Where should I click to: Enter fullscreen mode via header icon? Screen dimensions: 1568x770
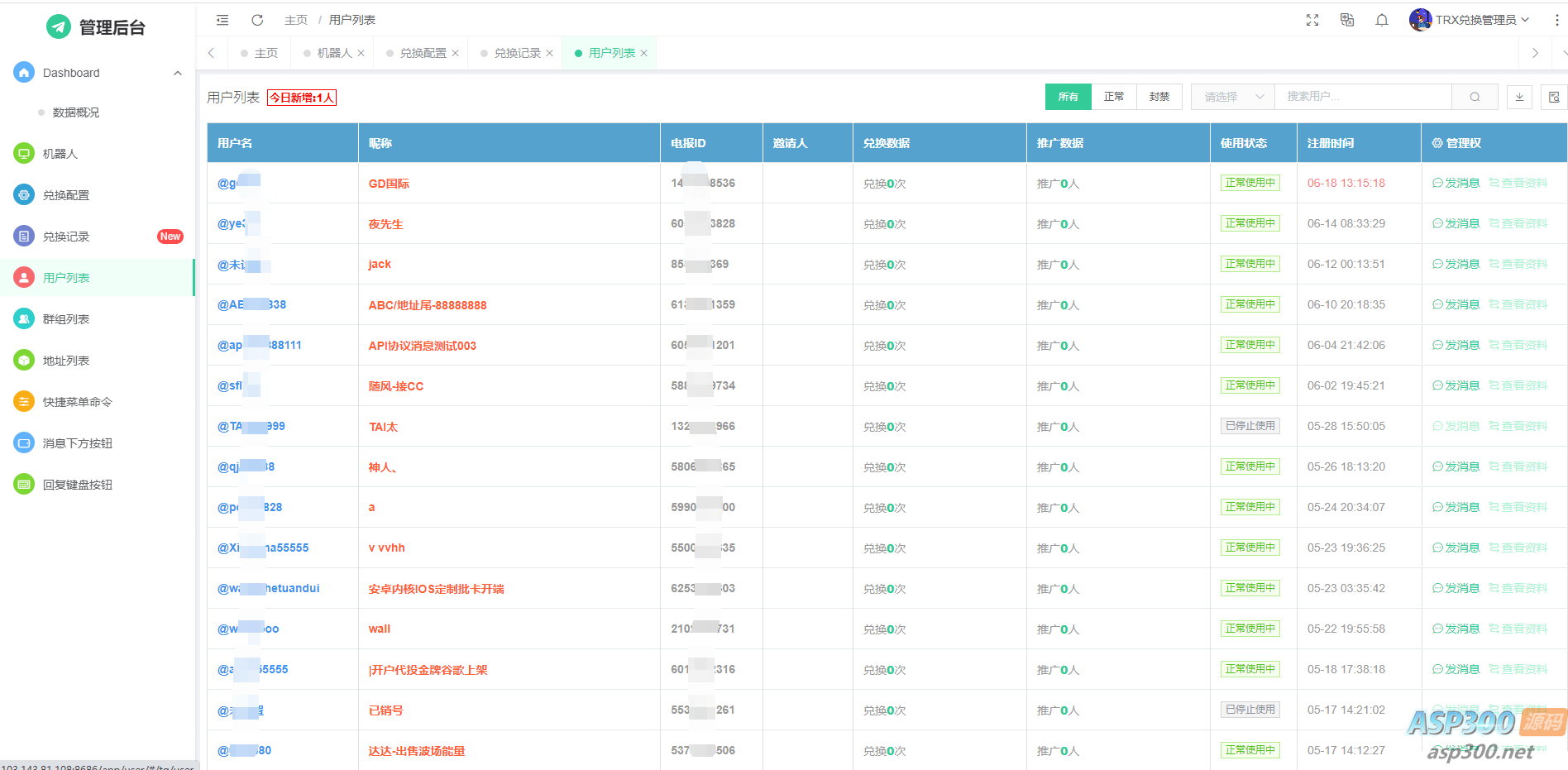[1312, 20]
